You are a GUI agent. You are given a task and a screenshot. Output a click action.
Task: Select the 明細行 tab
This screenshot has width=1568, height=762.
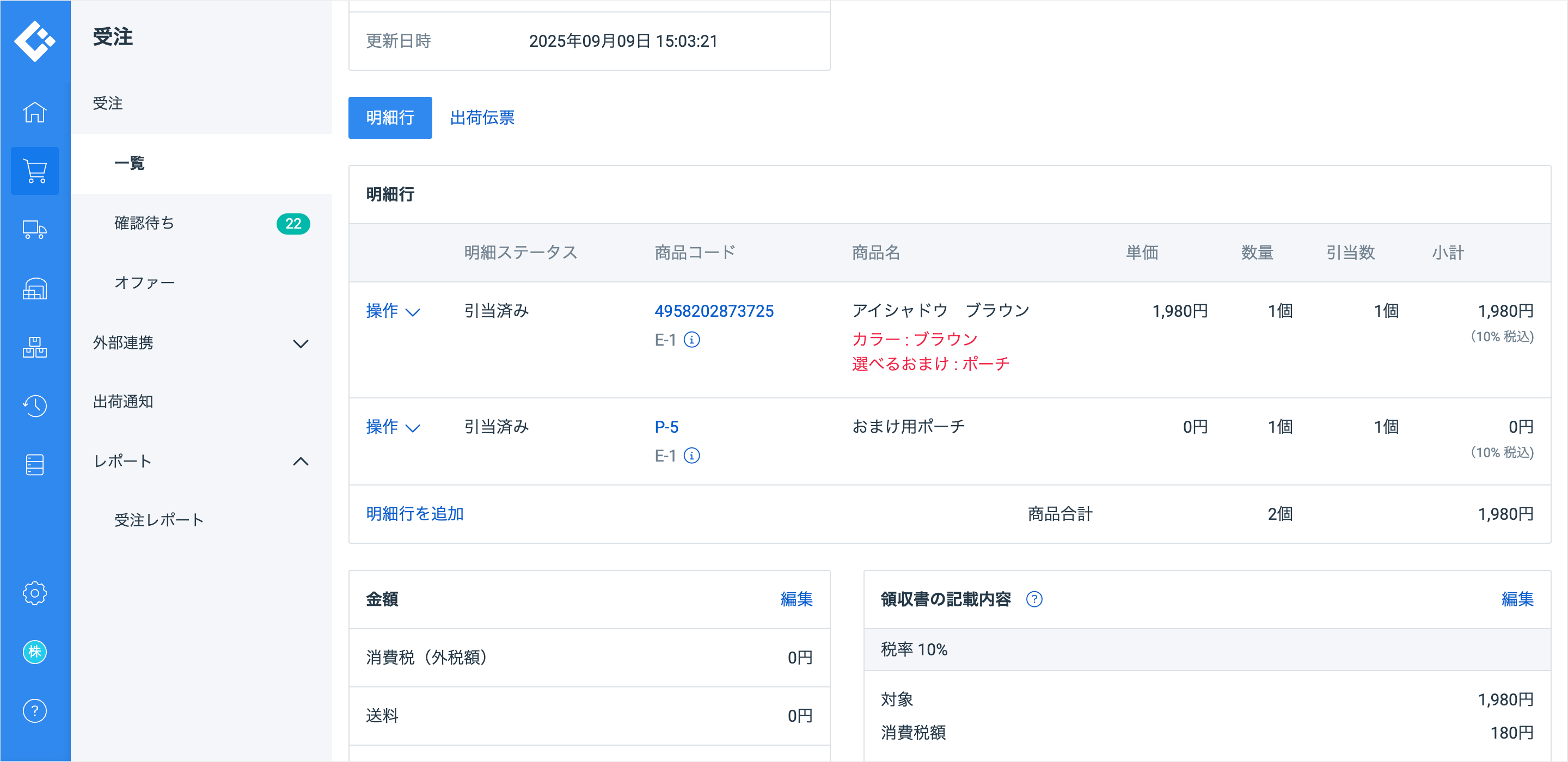coord(390,118)
